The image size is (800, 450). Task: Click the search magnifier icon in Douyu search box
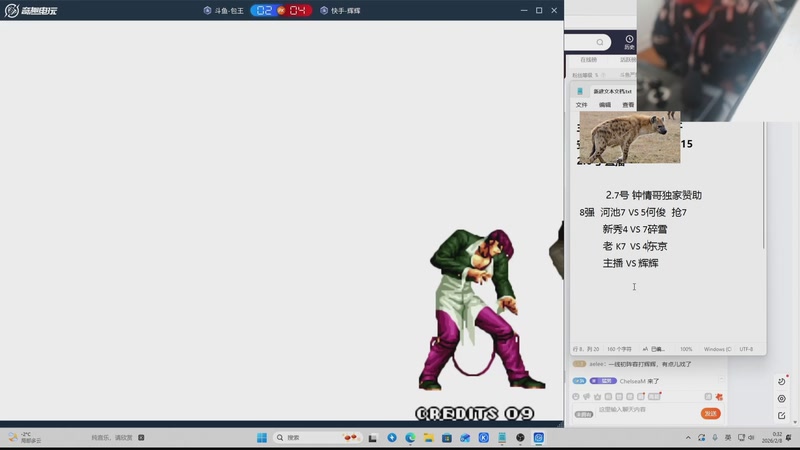click(600, 42)
